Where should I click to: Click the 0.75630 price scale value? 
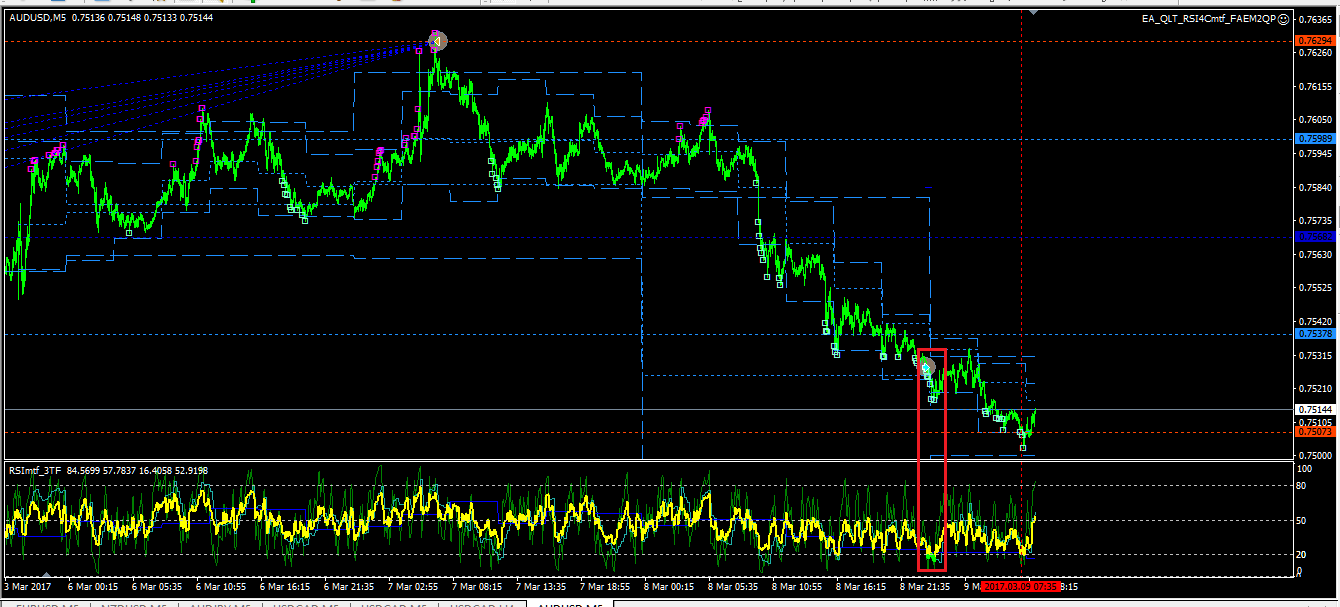pos(1314,254)
